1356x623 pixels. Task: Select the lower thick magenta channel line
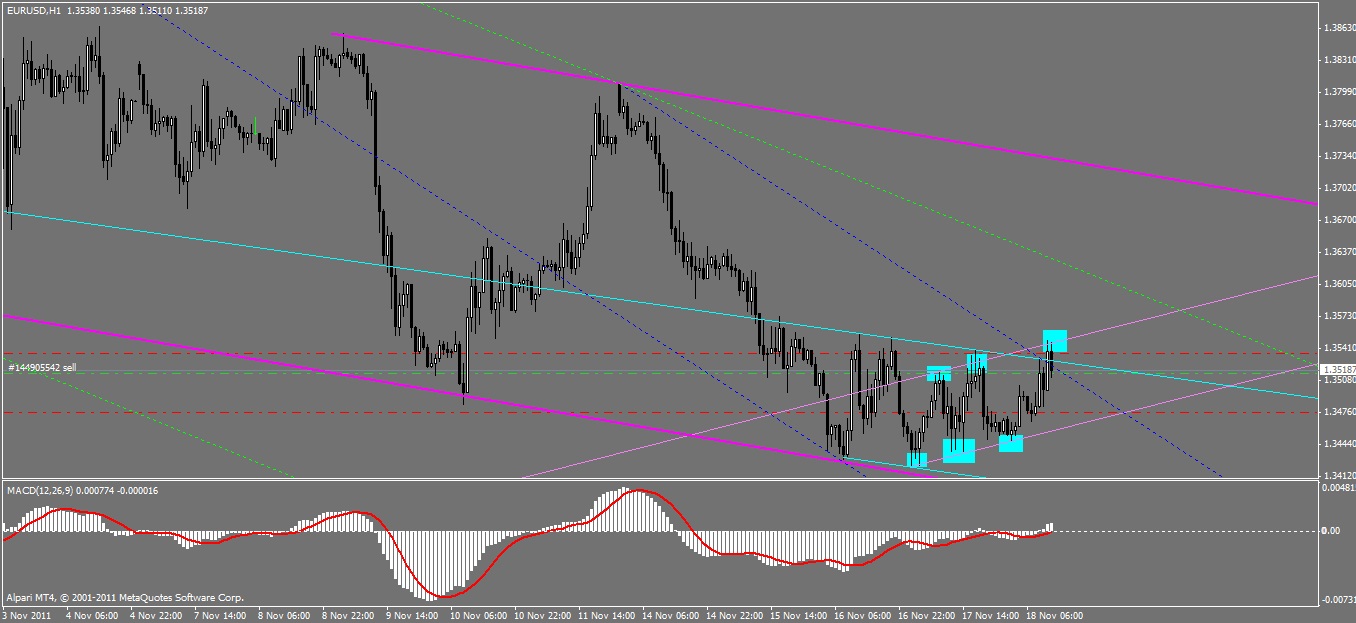click(x=470, y=396)
